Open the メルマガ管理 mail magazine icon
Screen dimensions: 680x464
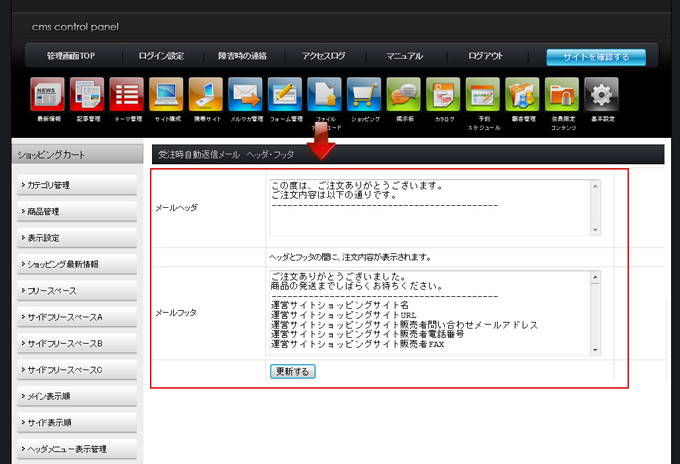(245, 94)
